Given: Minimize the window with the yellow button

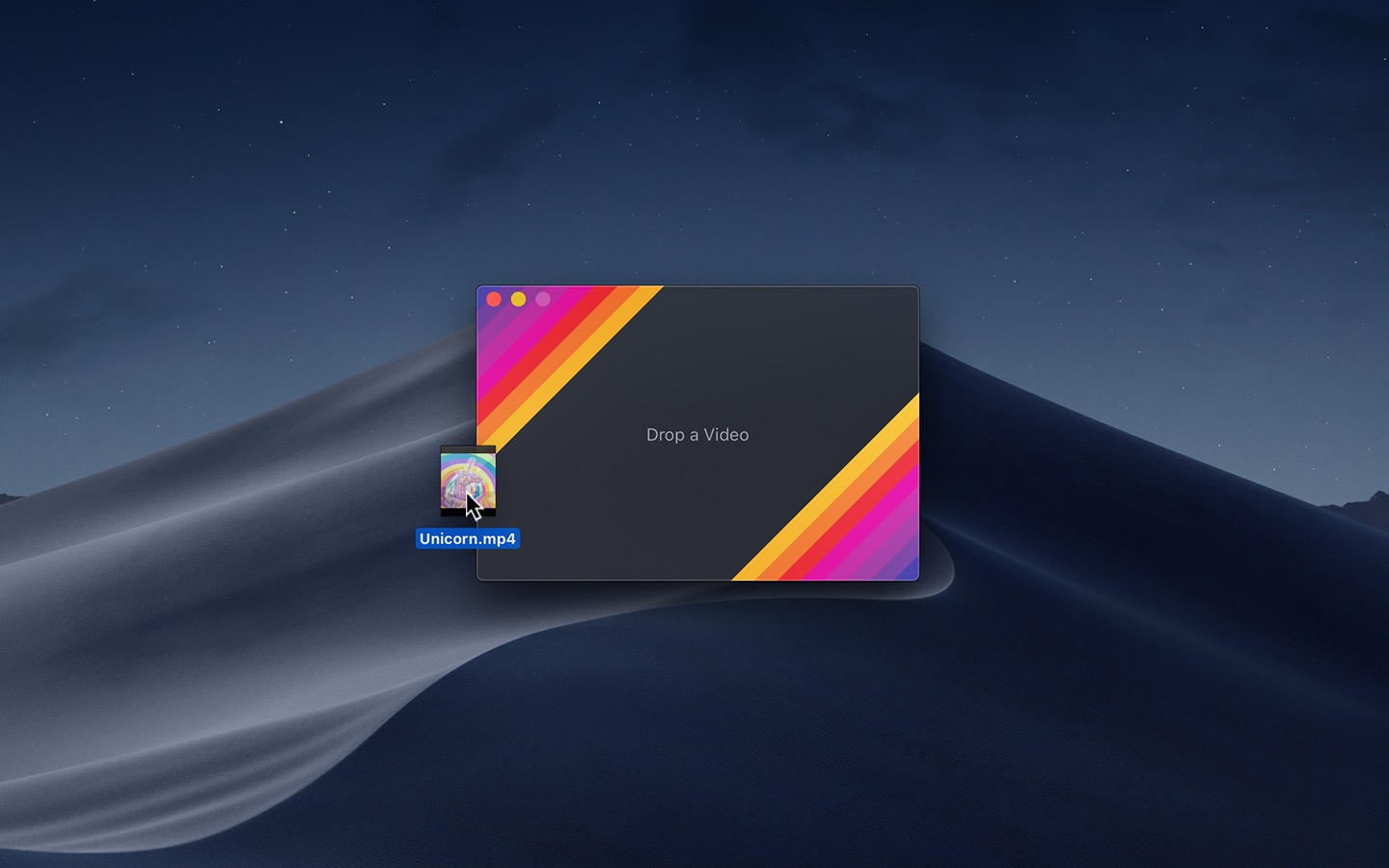Looking at the screenshot, I should [x=518, y=299].
